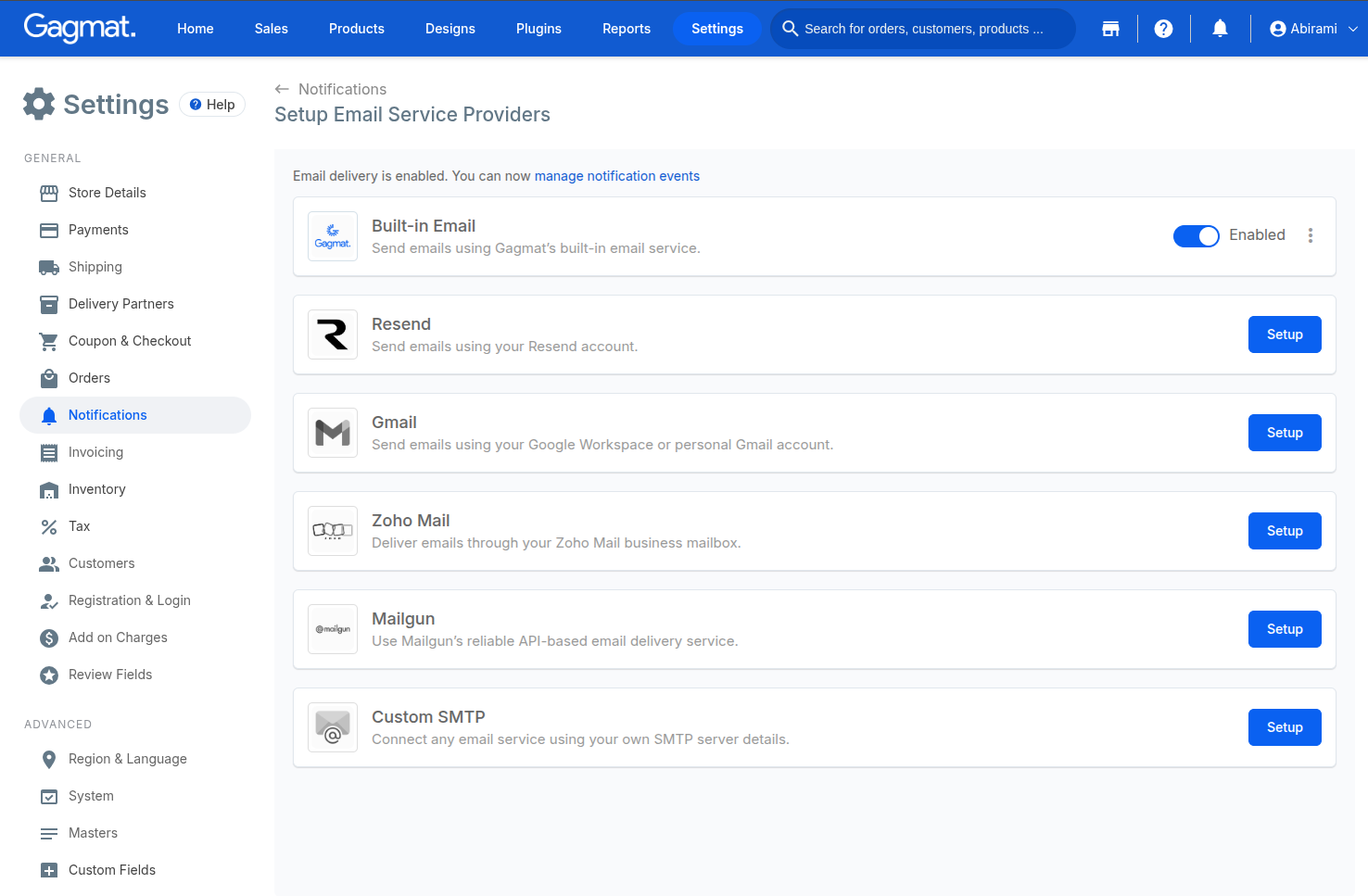Open System settings

(x=135, y=796)
